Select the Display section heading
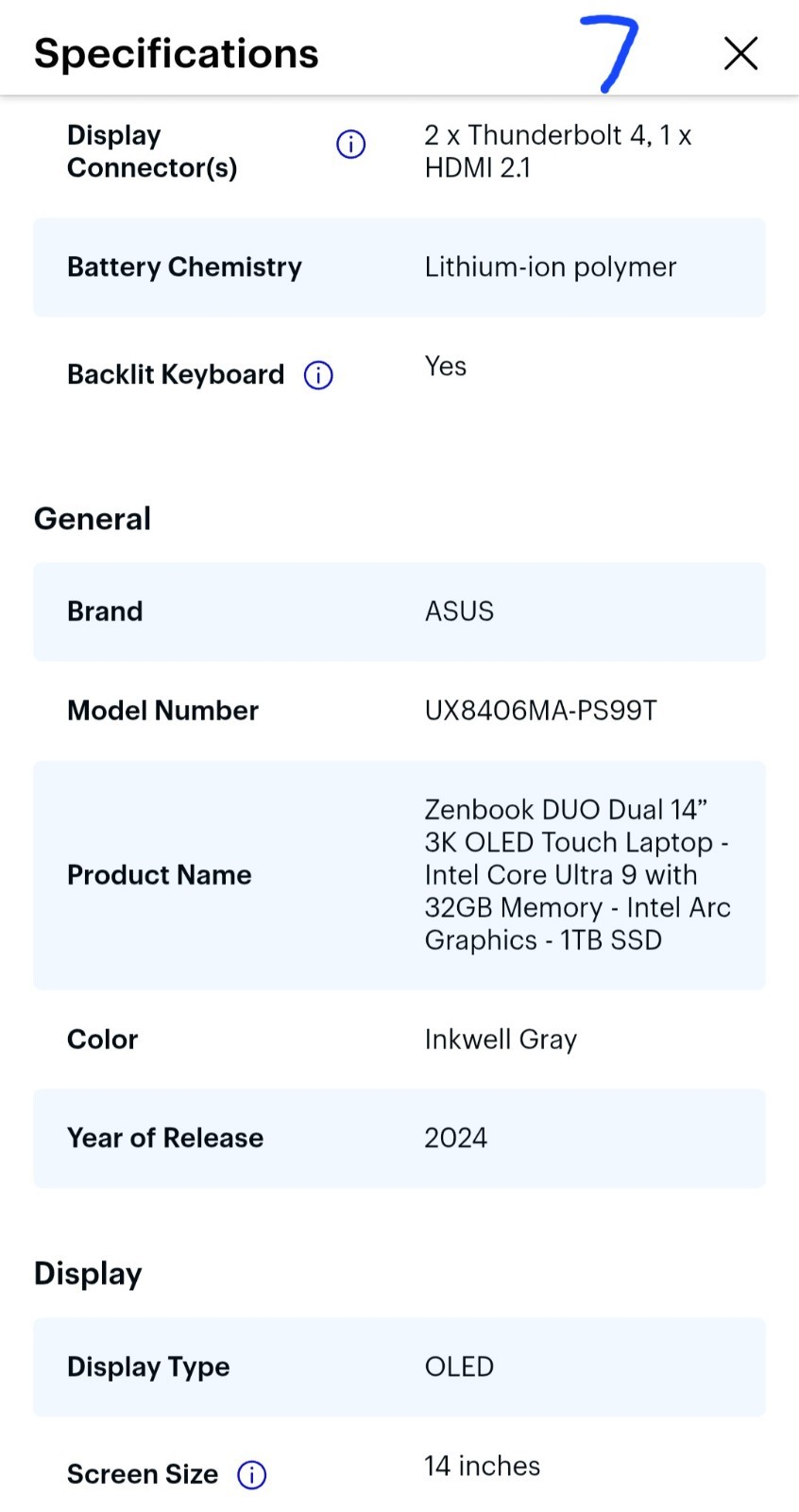The width and height of the screenshot is (799, 1512). point(88,1274)
